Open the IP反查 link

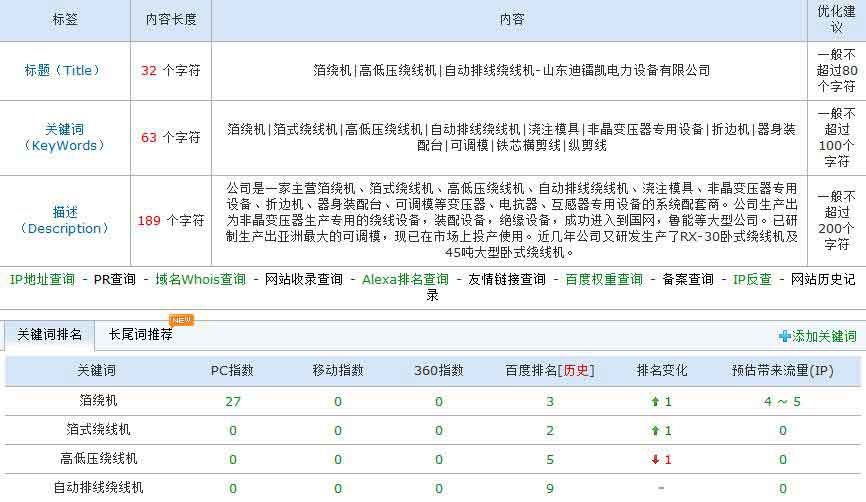tap(752, 279)
